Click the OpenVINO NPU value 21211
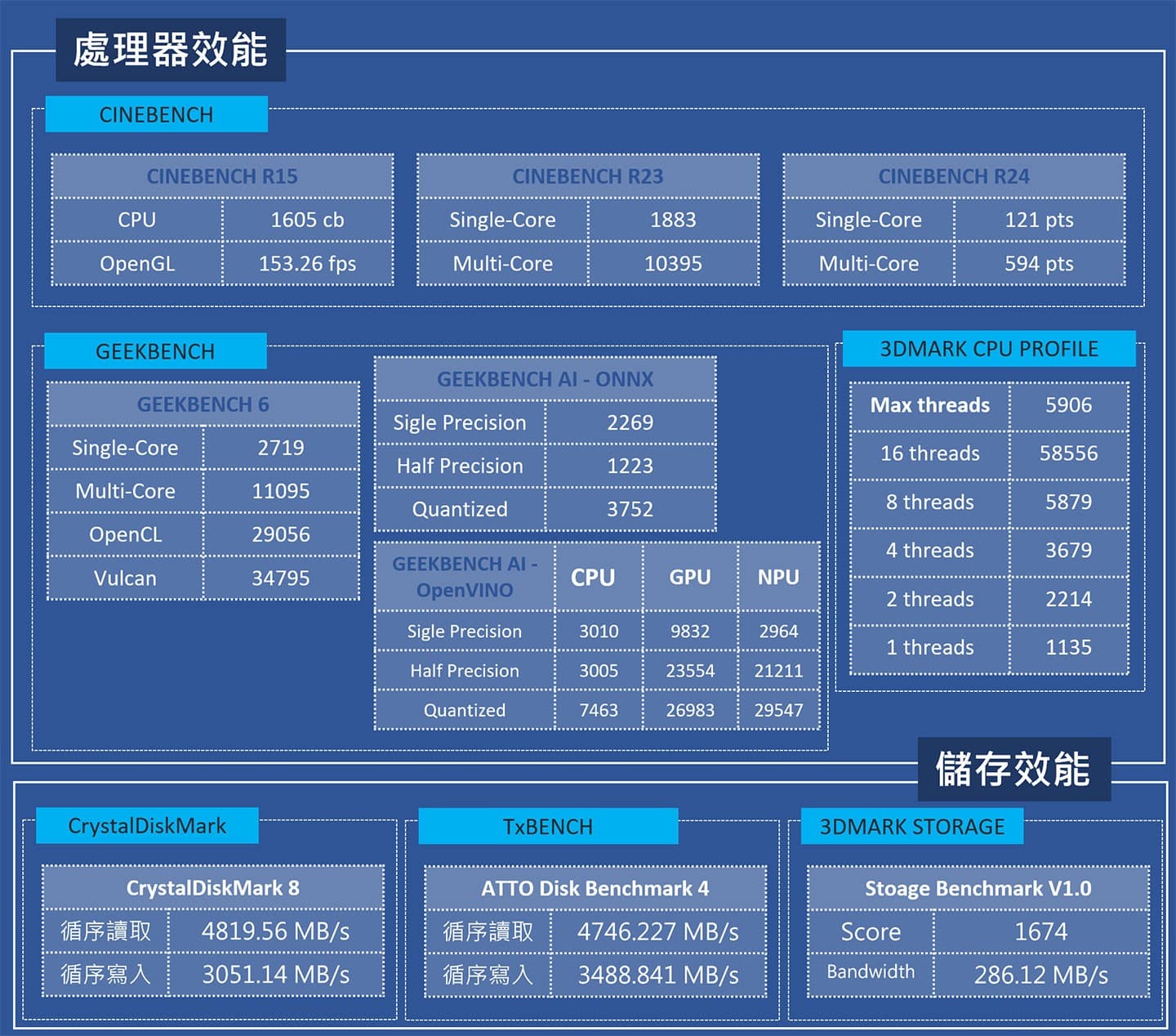The width and height of the screenshot is (1176, 1036). 778,671
